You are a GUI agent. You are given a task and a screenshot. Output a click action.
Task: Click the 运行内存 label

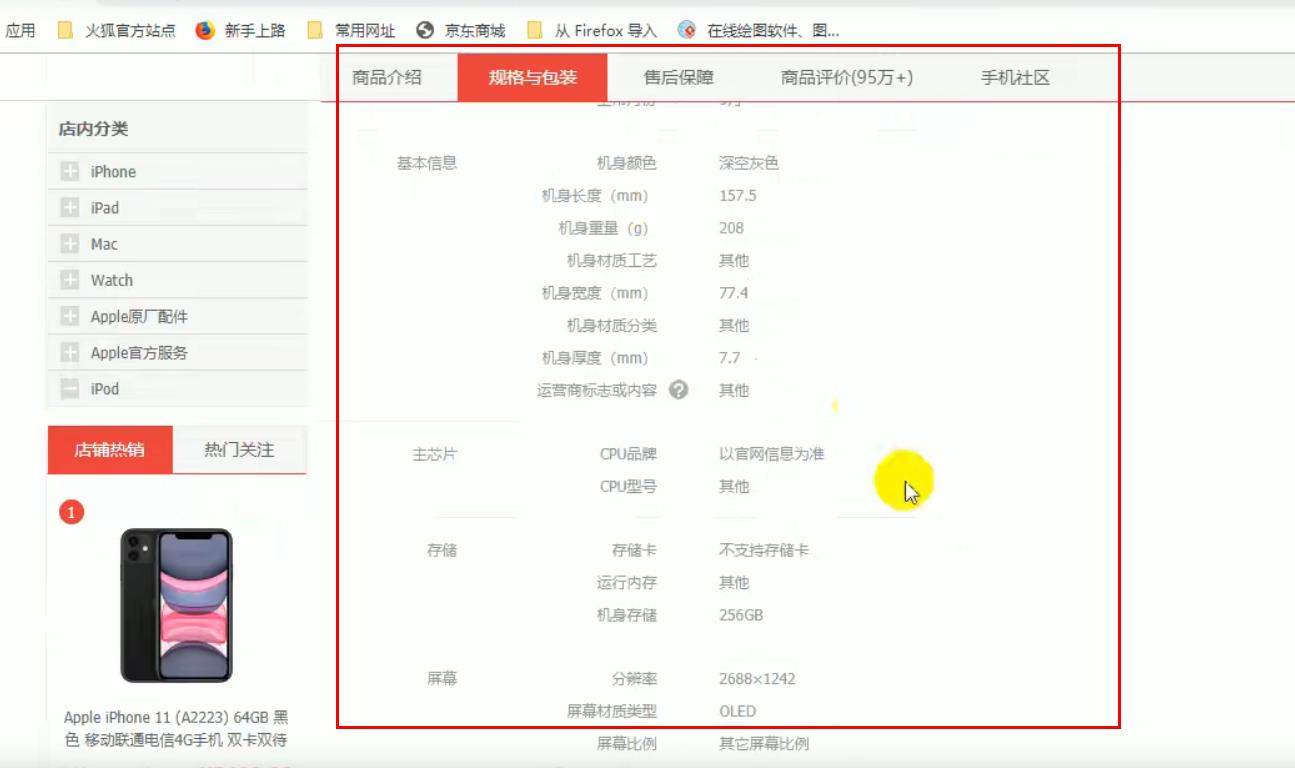pyautogui.click(x=627, y=582)
